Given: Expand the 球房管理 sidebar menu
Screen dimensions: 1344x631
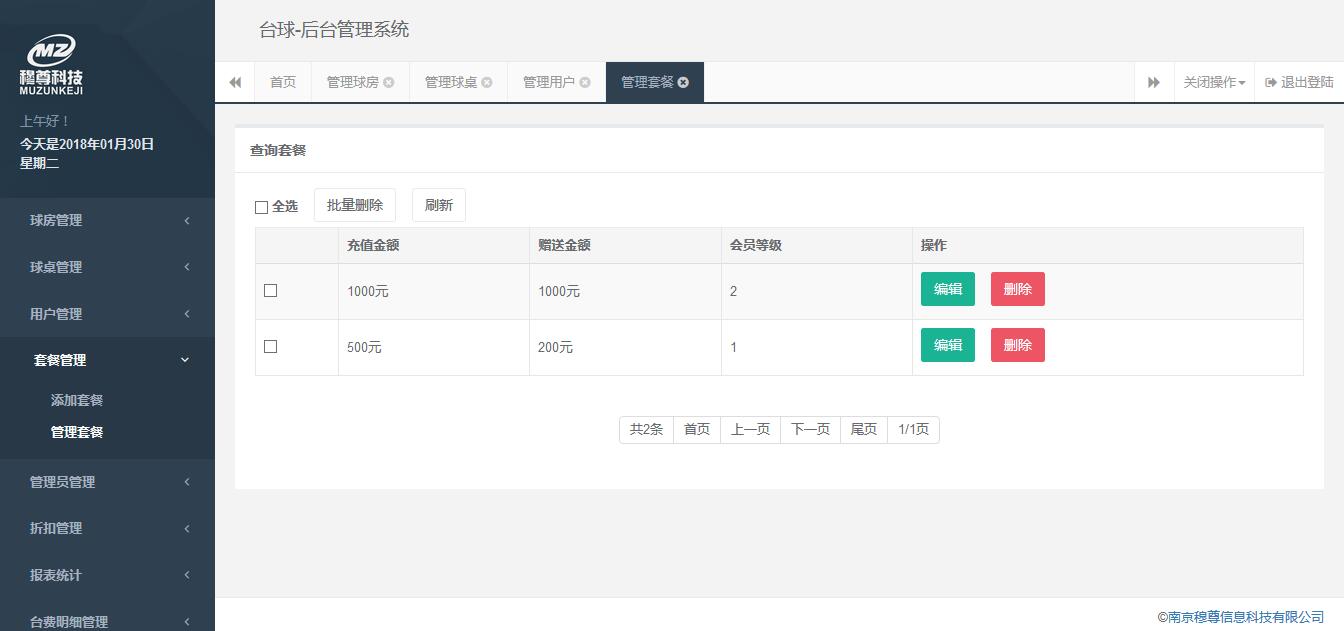Looking at the screenshot, I should click(x=107, y=221).
